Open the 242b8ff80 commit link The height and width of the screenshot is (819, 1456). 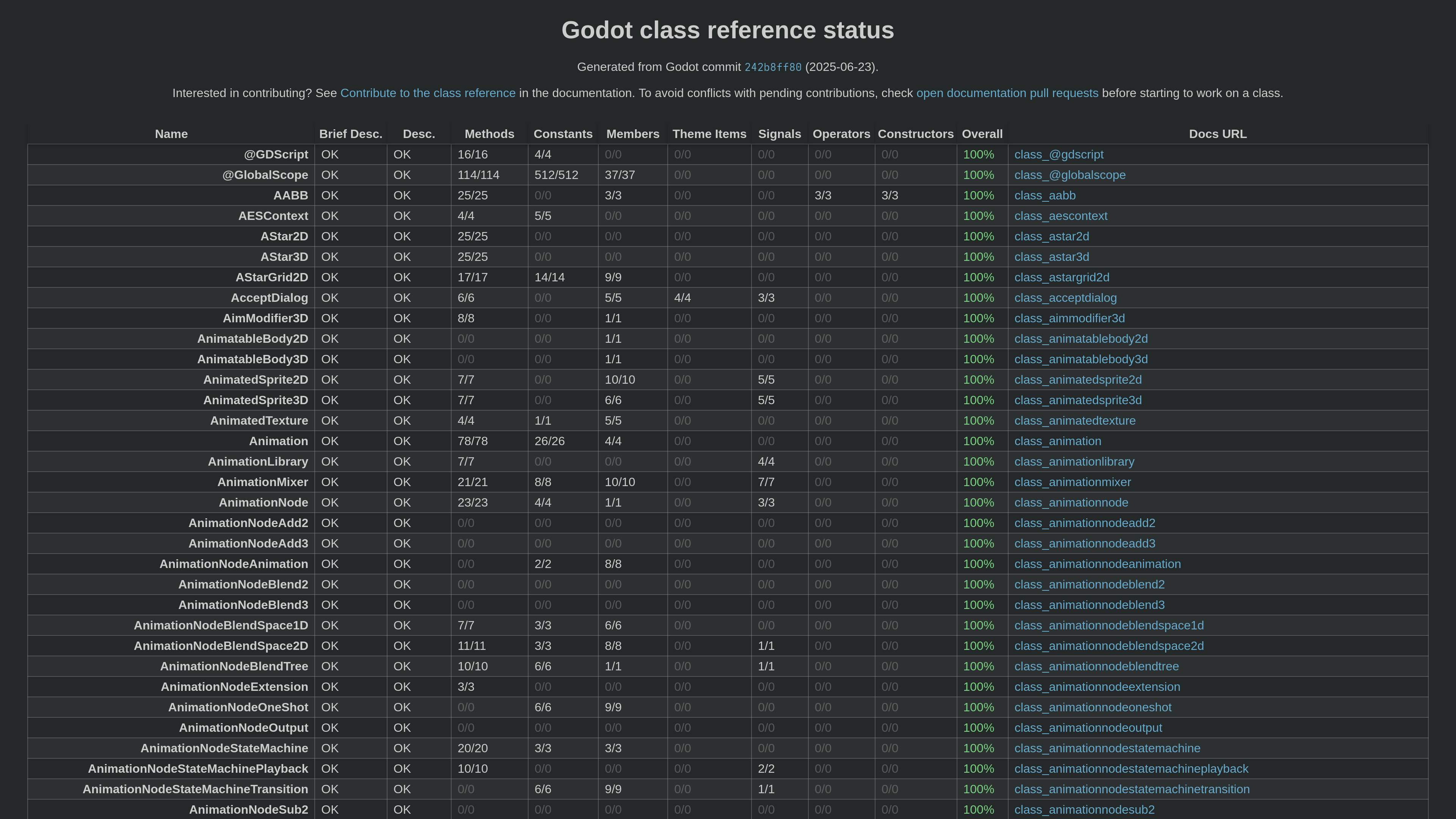coord(773,67)
